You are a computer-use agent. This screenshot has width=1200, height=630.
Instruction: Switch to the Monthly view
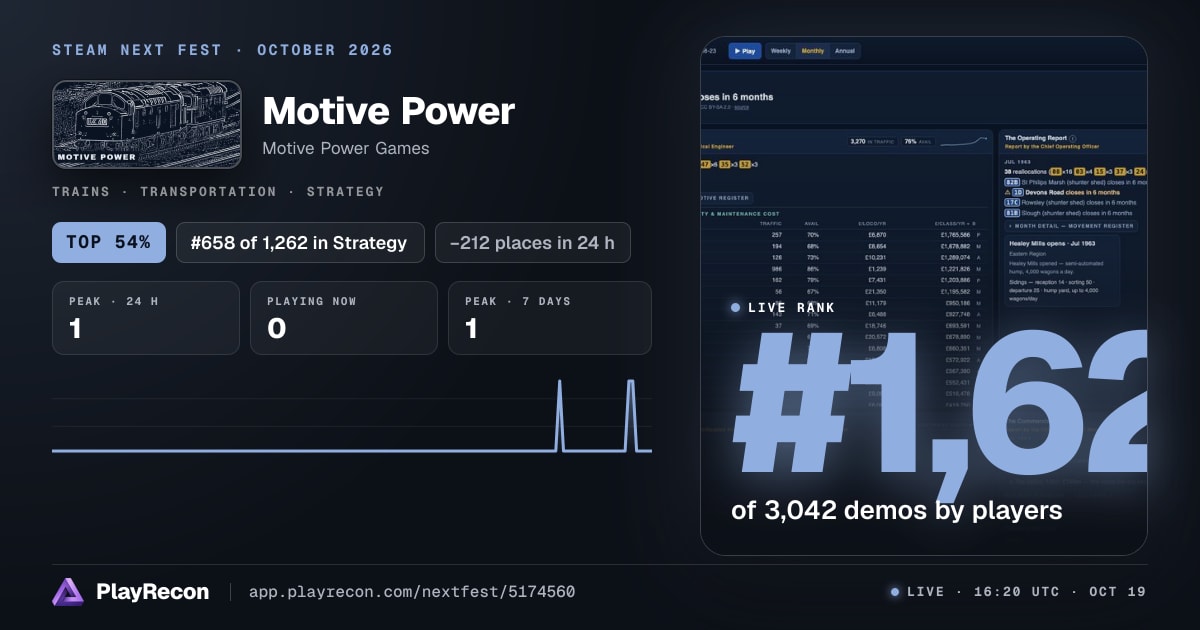click(x=812, y=50)
